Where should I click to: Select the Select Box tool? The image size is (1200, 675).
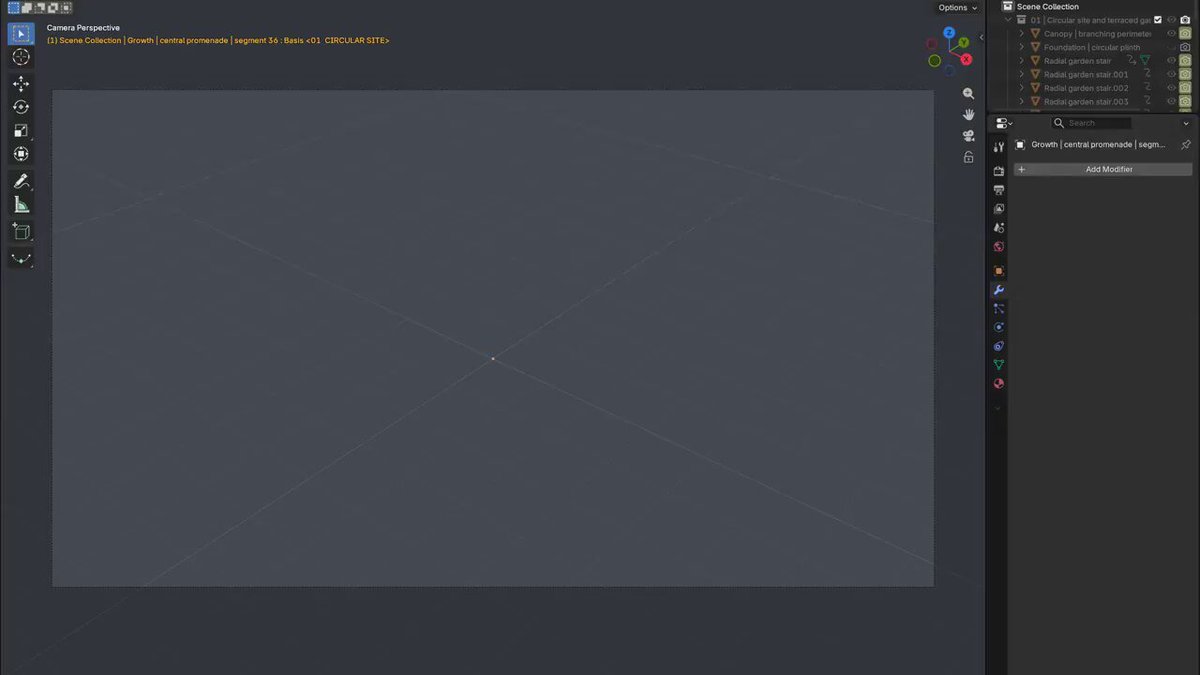point(21,33)
